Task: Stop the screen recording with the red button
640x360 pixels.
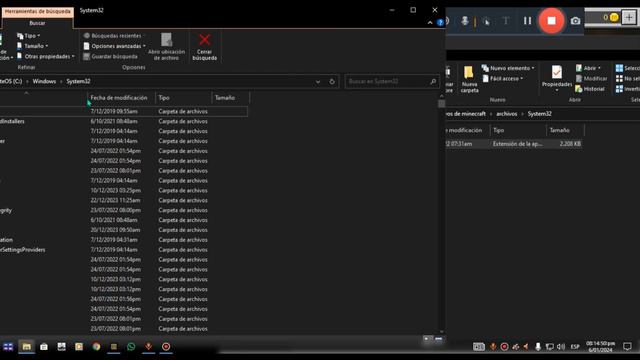Action: coord(551,20)
